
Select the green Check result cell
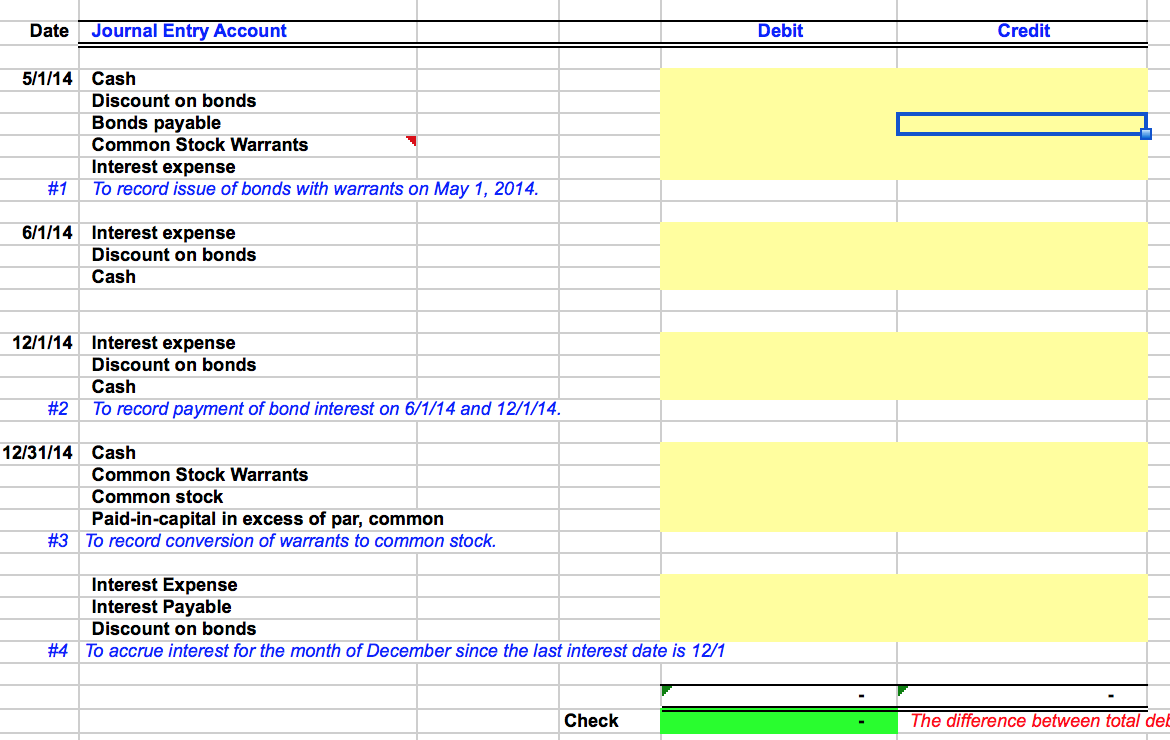(x=779, y=721)
